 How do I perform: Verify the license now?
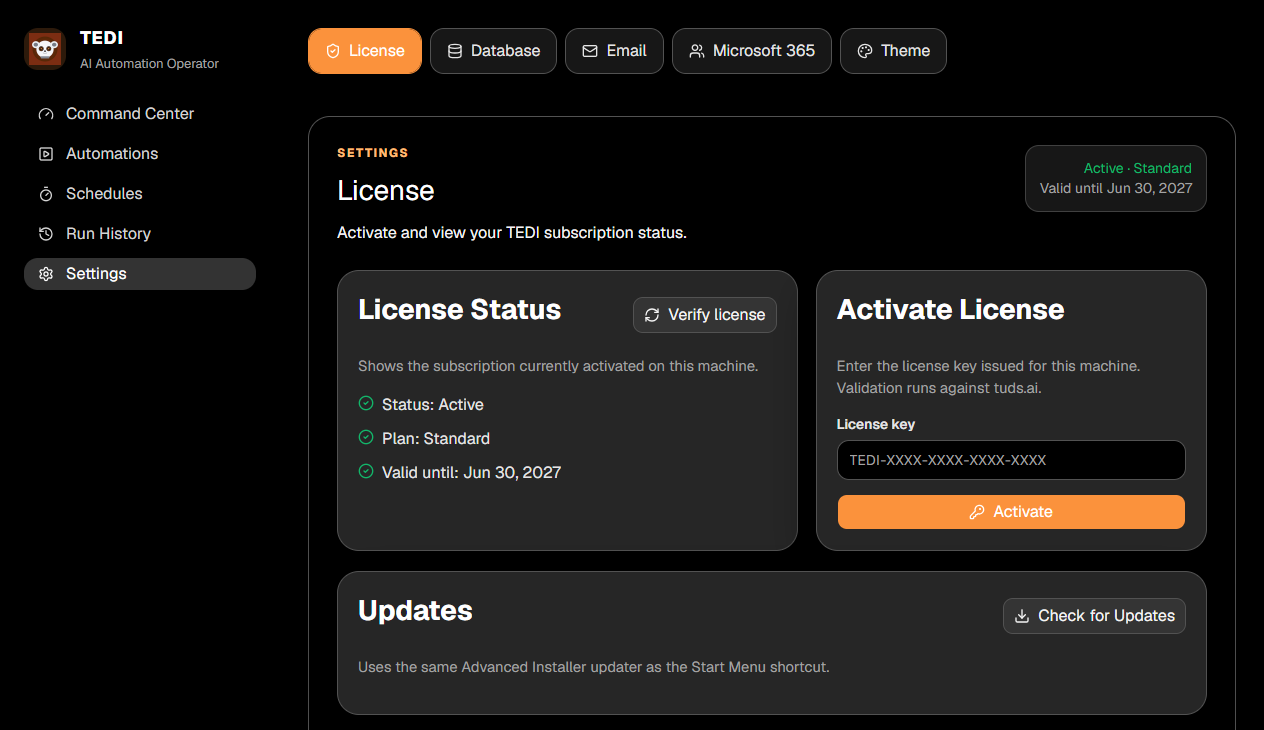[x=705, y=315]
